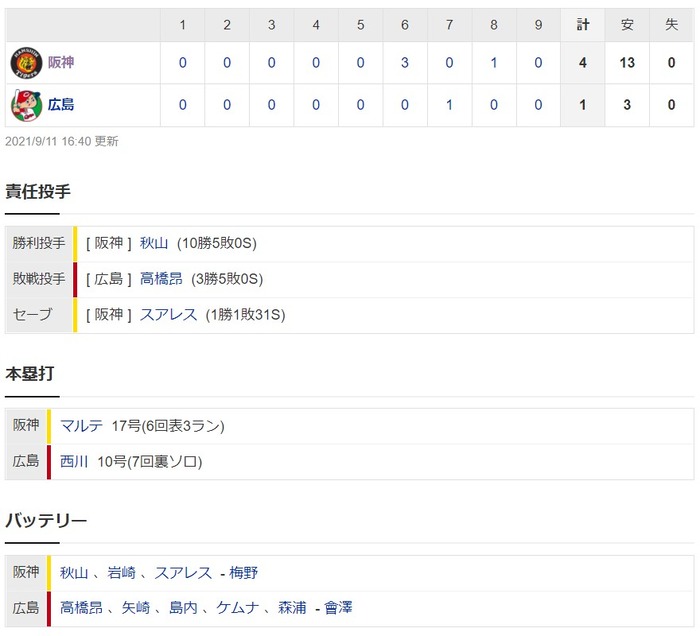Open the 阪神 team link in scoreboard

click(61, 62)
